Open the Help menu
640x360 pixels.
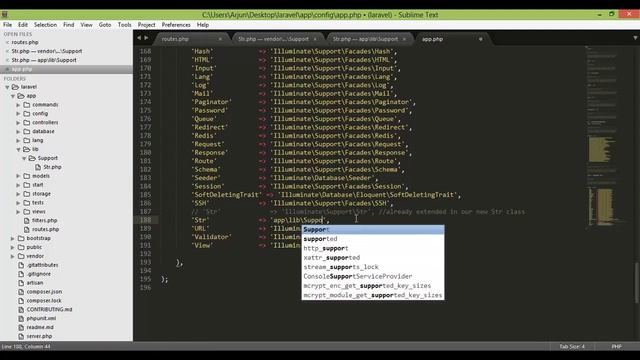point(203,25)
